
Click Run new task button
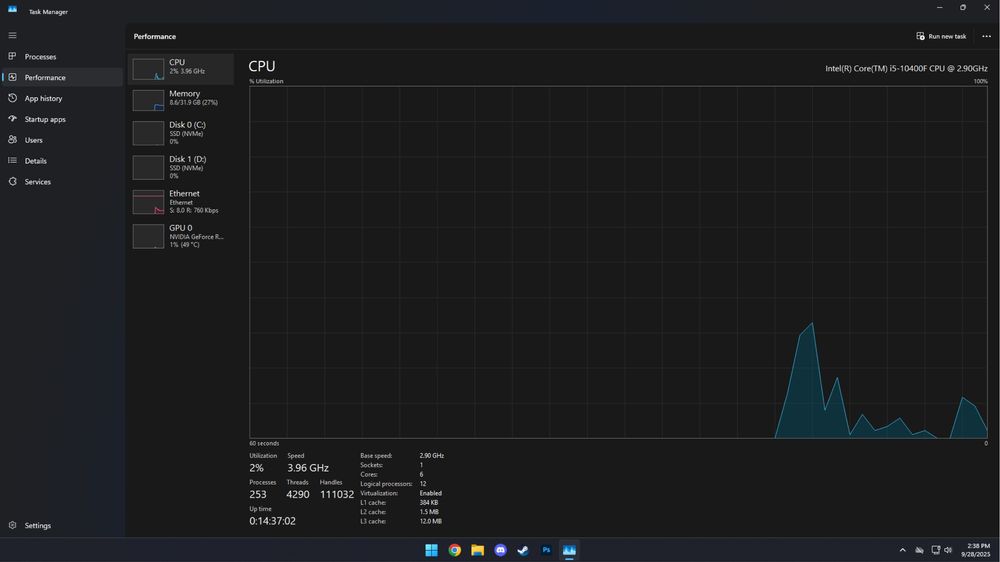pyautogui.click(x=941, y=36)
